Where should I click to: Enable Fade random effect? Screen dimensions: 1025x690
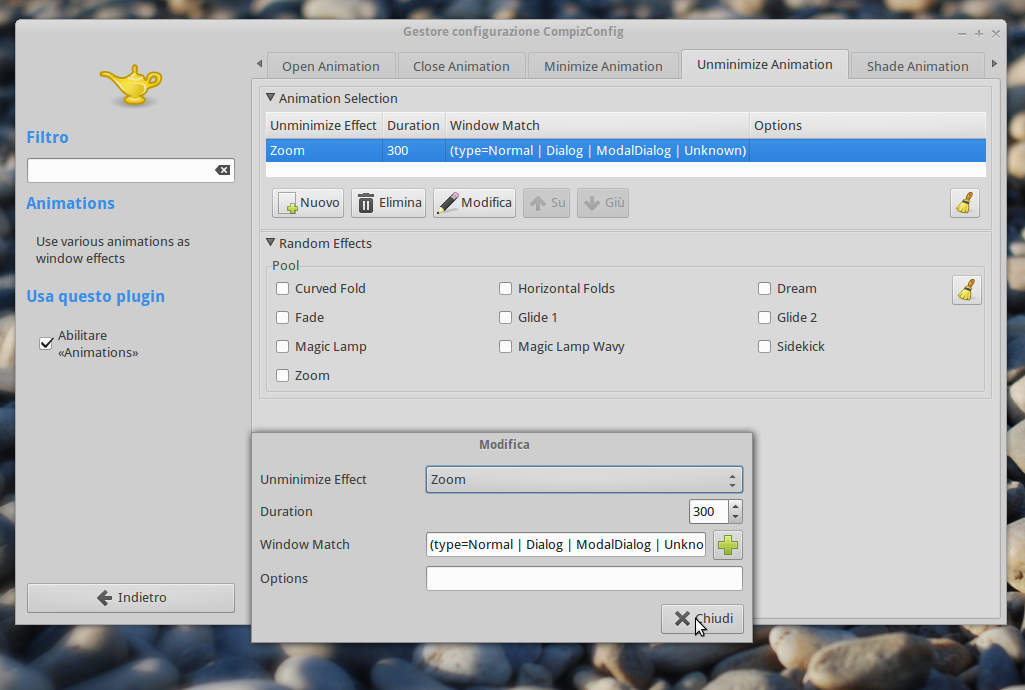282,318
